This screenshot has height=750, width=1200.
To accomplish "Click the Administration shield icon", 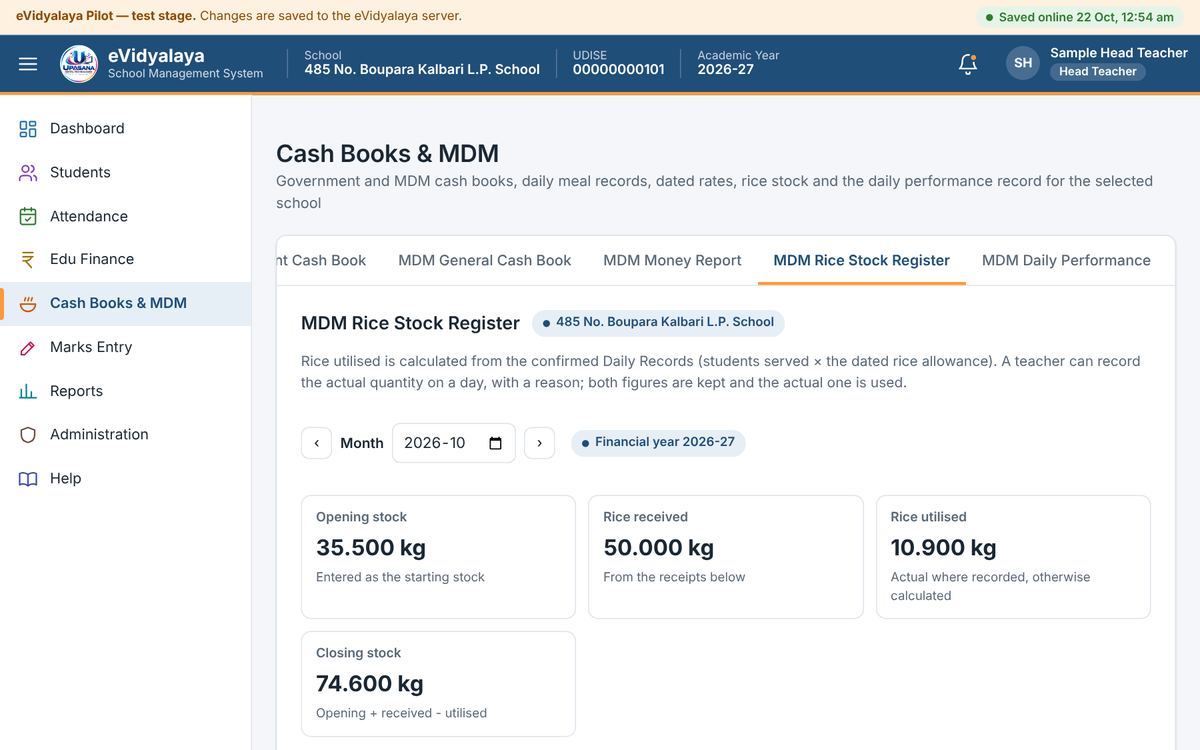I will (x=28, y=435).
